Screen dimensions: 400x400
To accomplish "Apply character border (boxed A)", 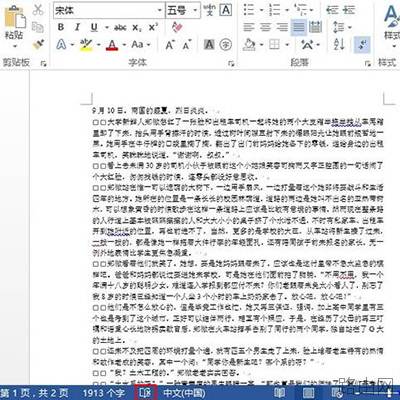I will pos(226,10).
